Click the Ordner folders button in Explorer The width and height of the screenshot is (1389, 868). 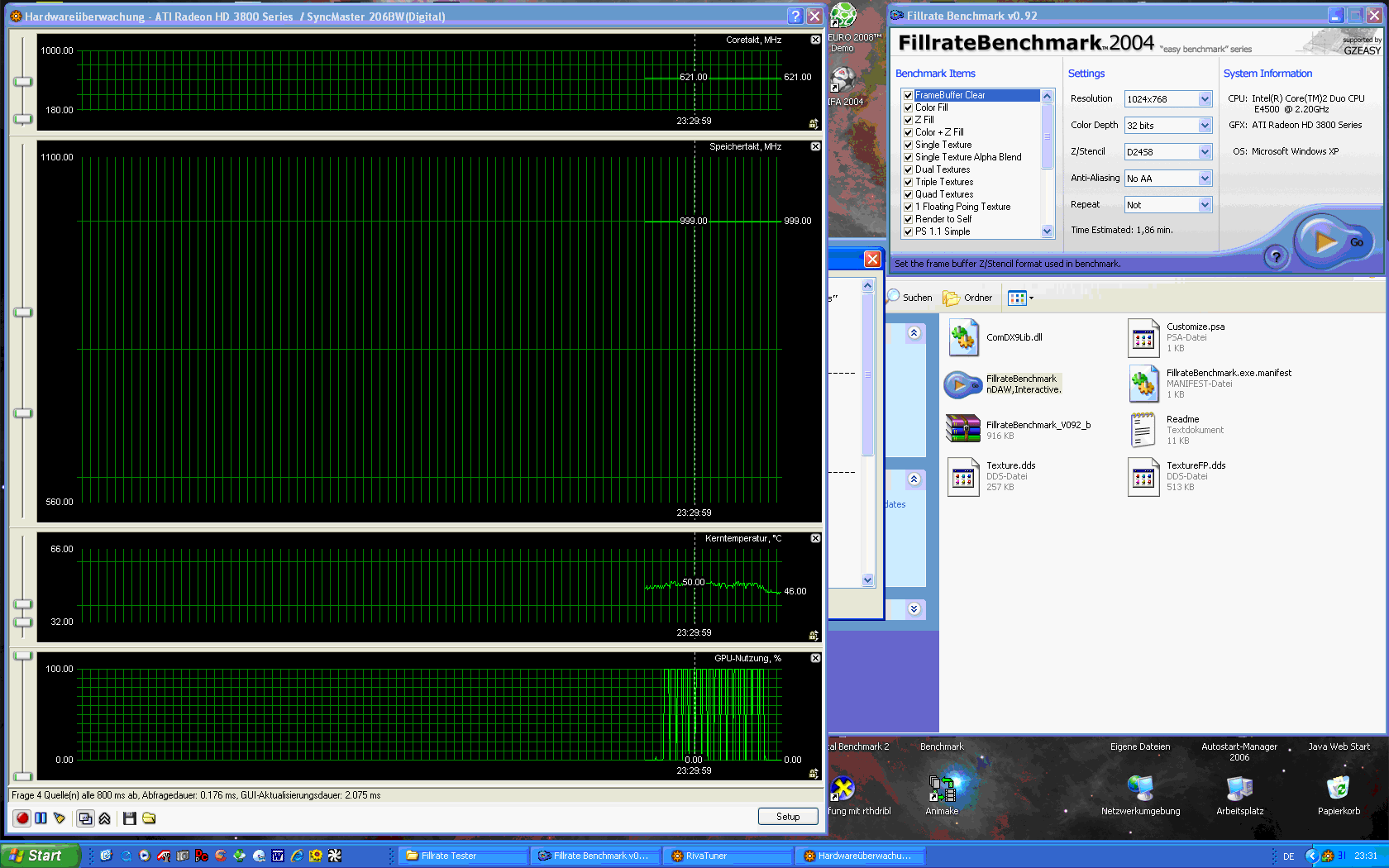pyautogui.click(x=967, y=298)
